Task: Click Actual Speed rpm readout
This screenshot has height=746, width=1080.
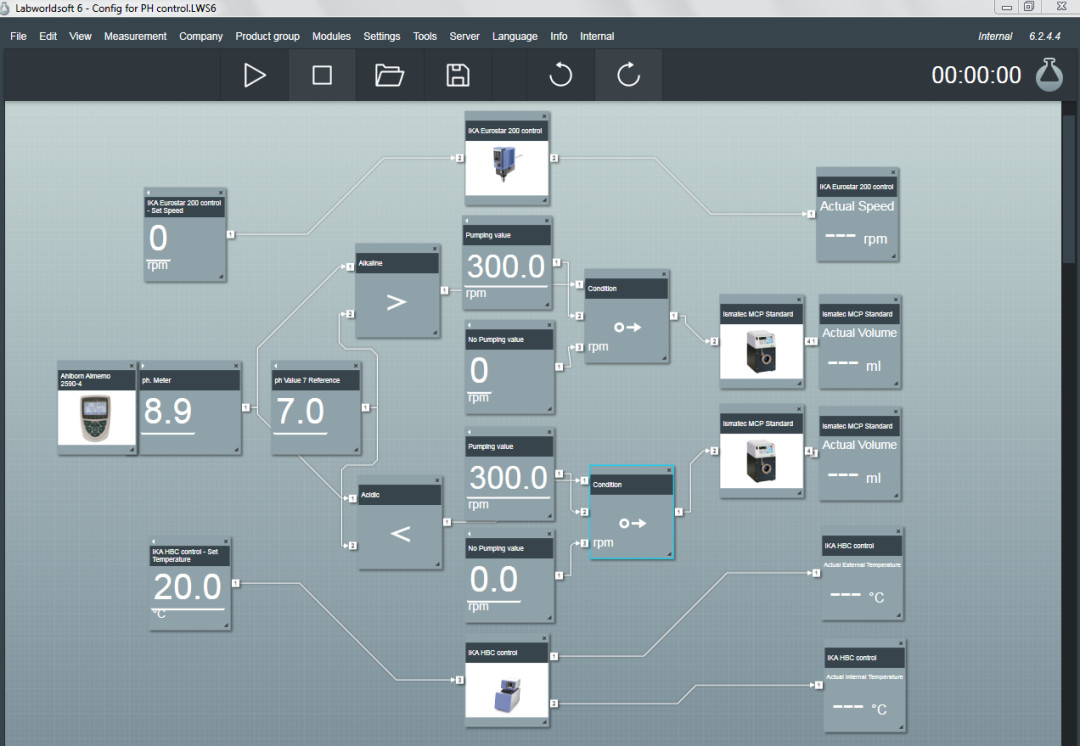Action: (x=857, y=238)
